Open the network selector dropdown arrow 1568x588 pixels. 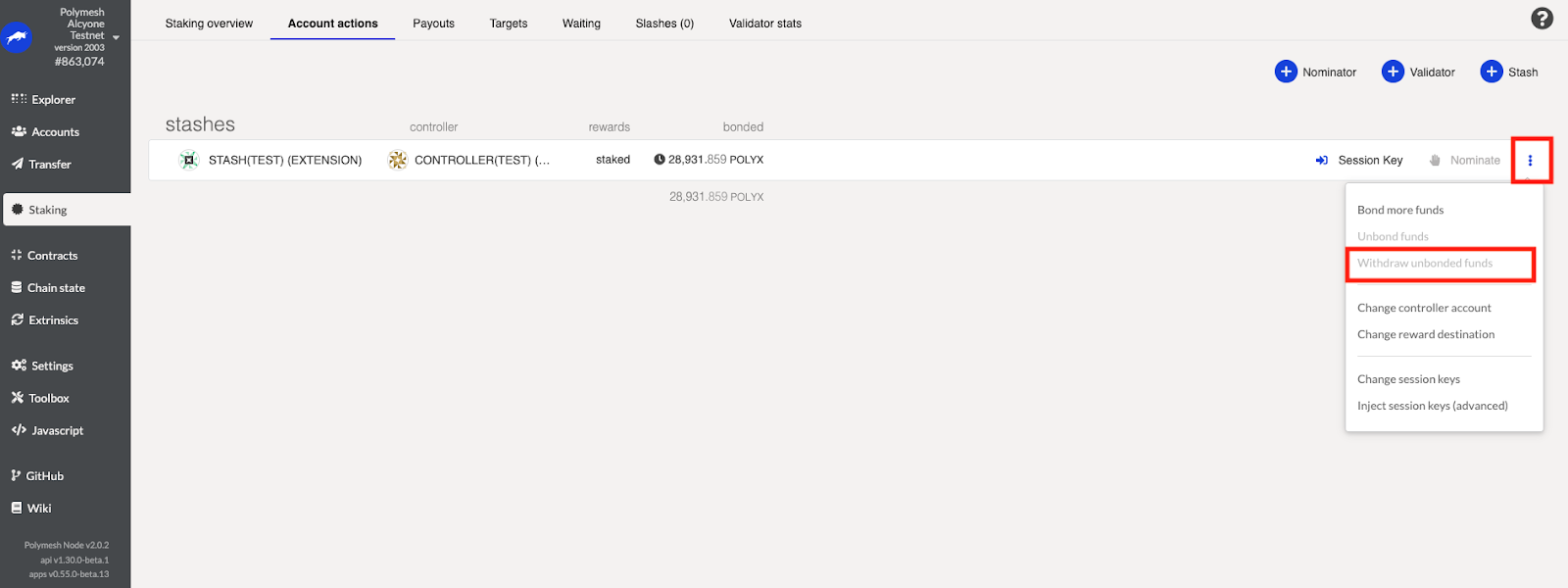pyautogui.click(x=116, y=38)
